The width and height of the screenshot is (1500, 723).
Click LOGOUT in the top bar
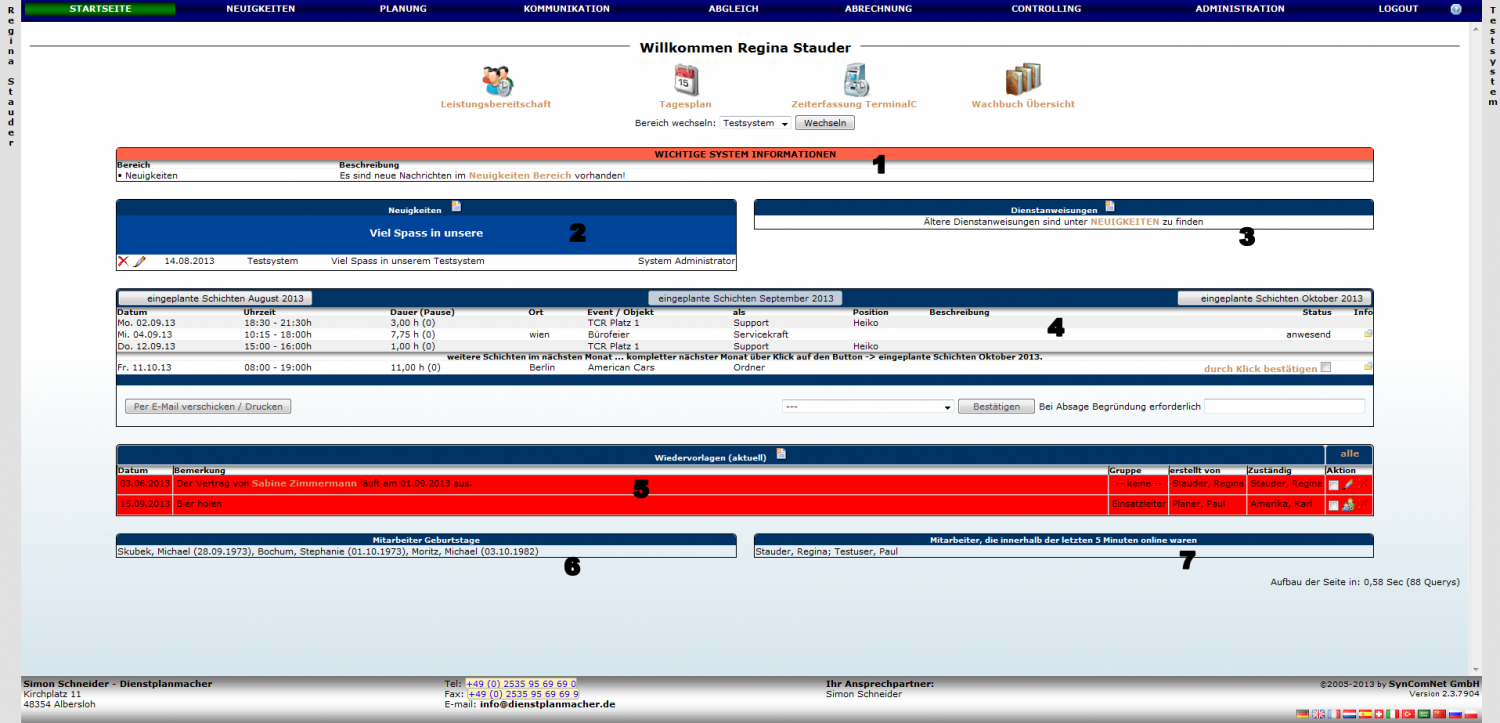pos(1398,9)
